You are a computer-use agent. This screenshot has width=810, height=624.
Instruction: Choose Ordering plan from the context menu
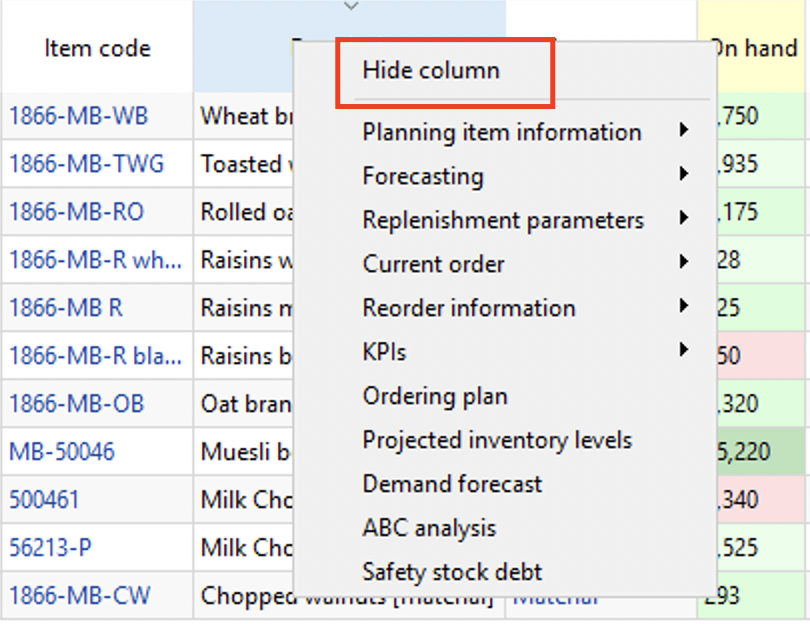[x=435, y=396]
